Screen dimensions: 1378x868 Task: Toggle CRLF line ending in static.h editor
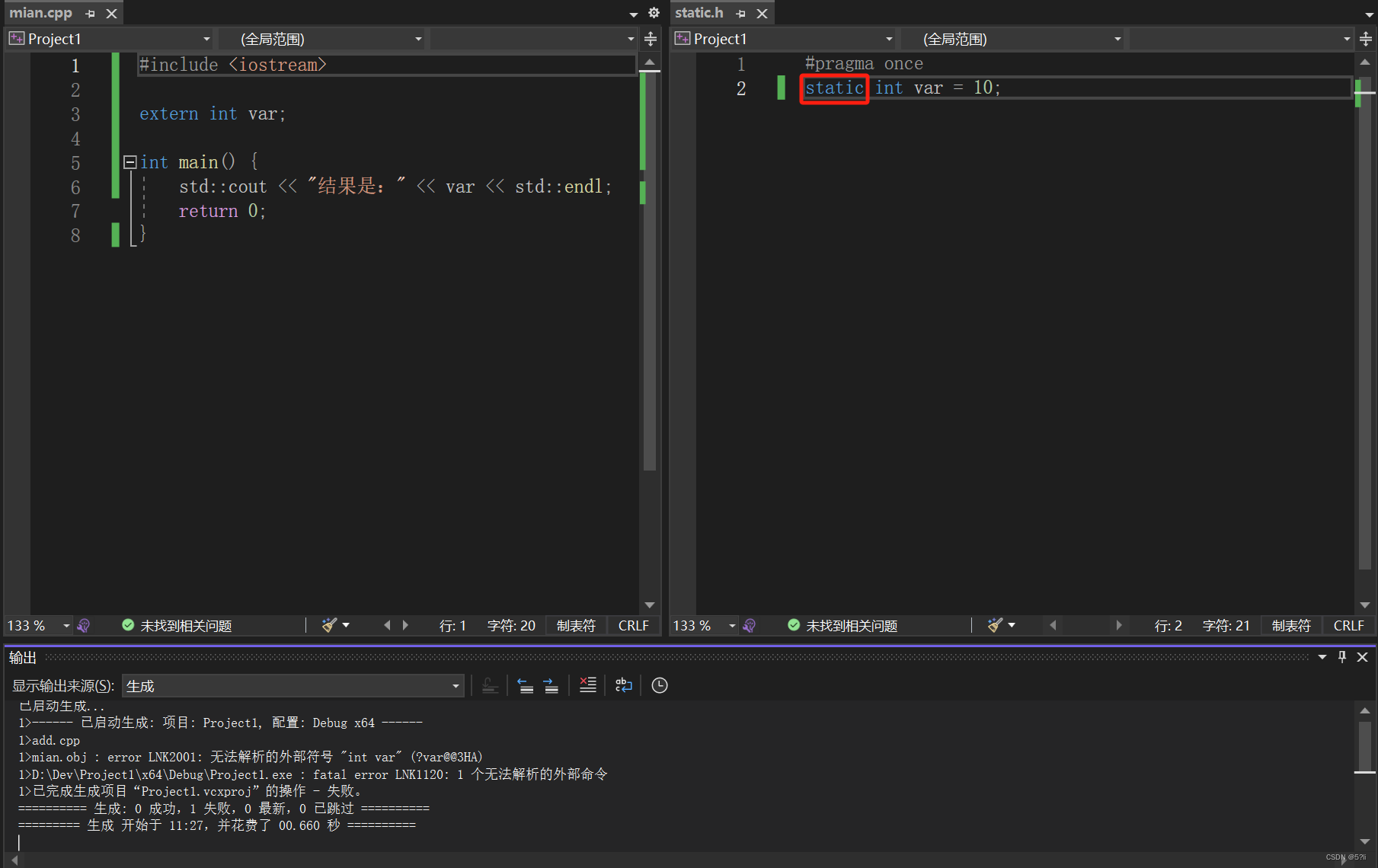tap(1348, 626)
